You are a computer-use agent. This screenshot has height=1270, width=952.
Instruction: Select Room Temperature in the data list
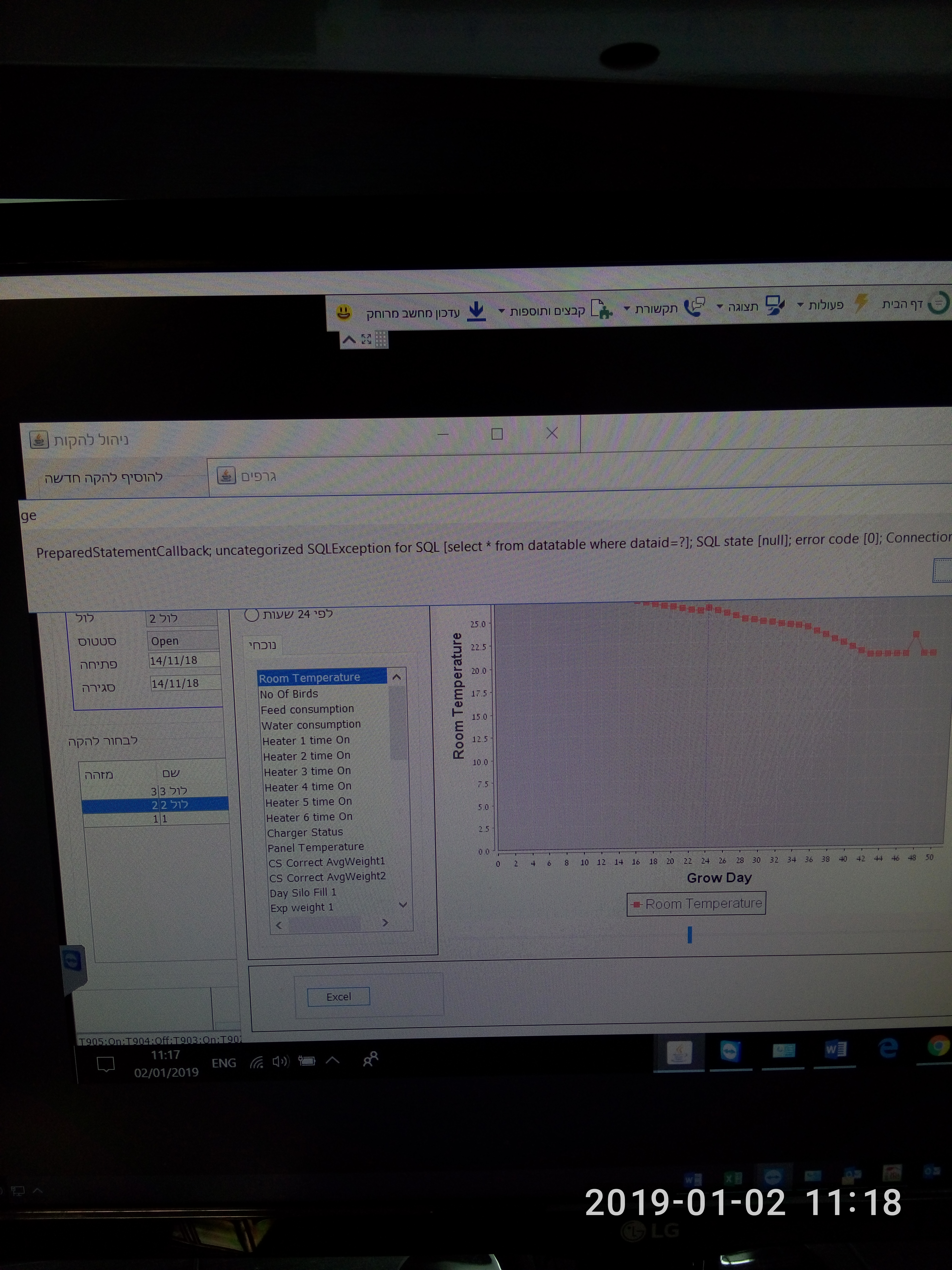coord(322,678)
